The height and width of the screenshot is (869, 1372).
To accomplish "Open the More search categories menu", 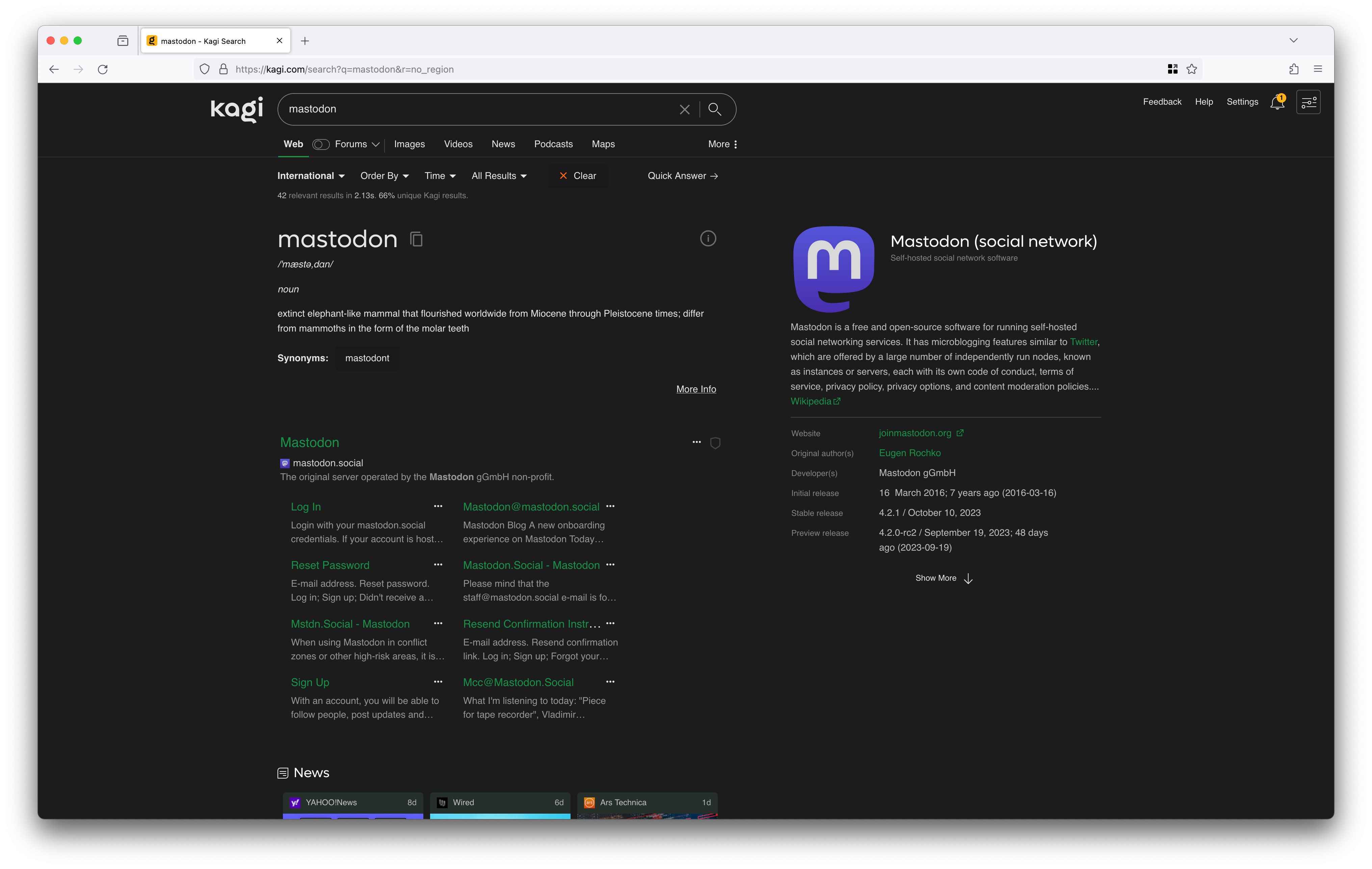I will coord(722,144).
